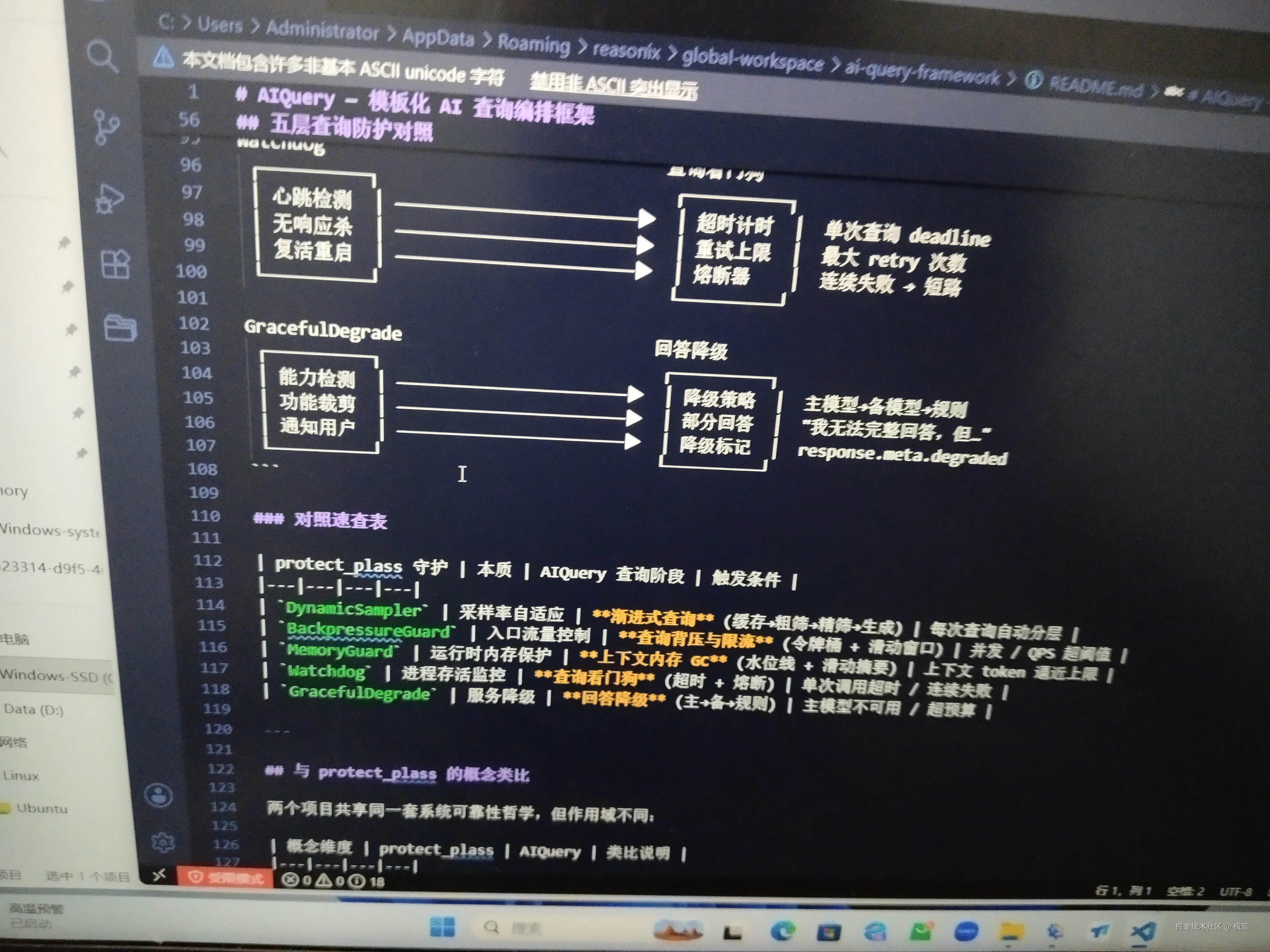1270x952 pixels.
Task: Open the Source Control view icon
Action: 107,127
